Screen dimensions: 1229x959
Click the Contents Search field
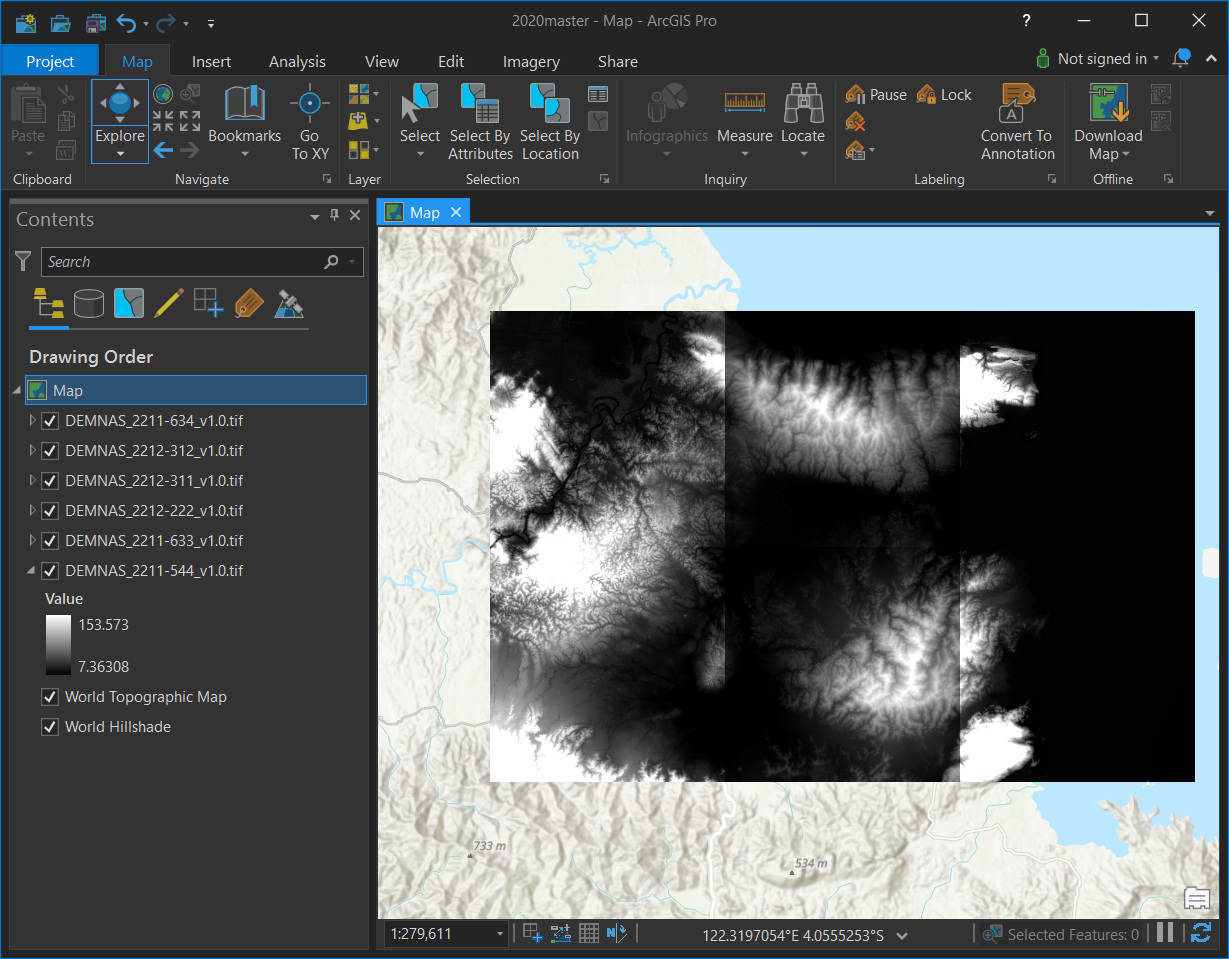(180, 262)
